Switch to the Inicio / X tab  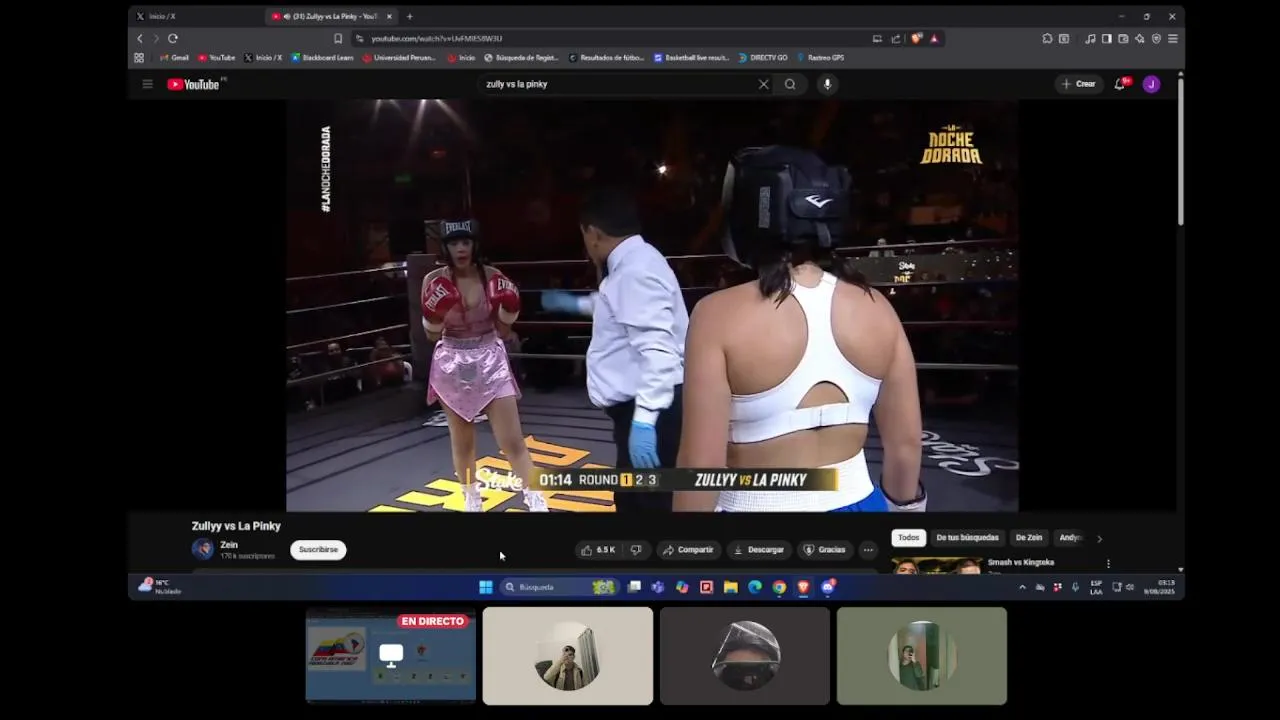point(163,16)
